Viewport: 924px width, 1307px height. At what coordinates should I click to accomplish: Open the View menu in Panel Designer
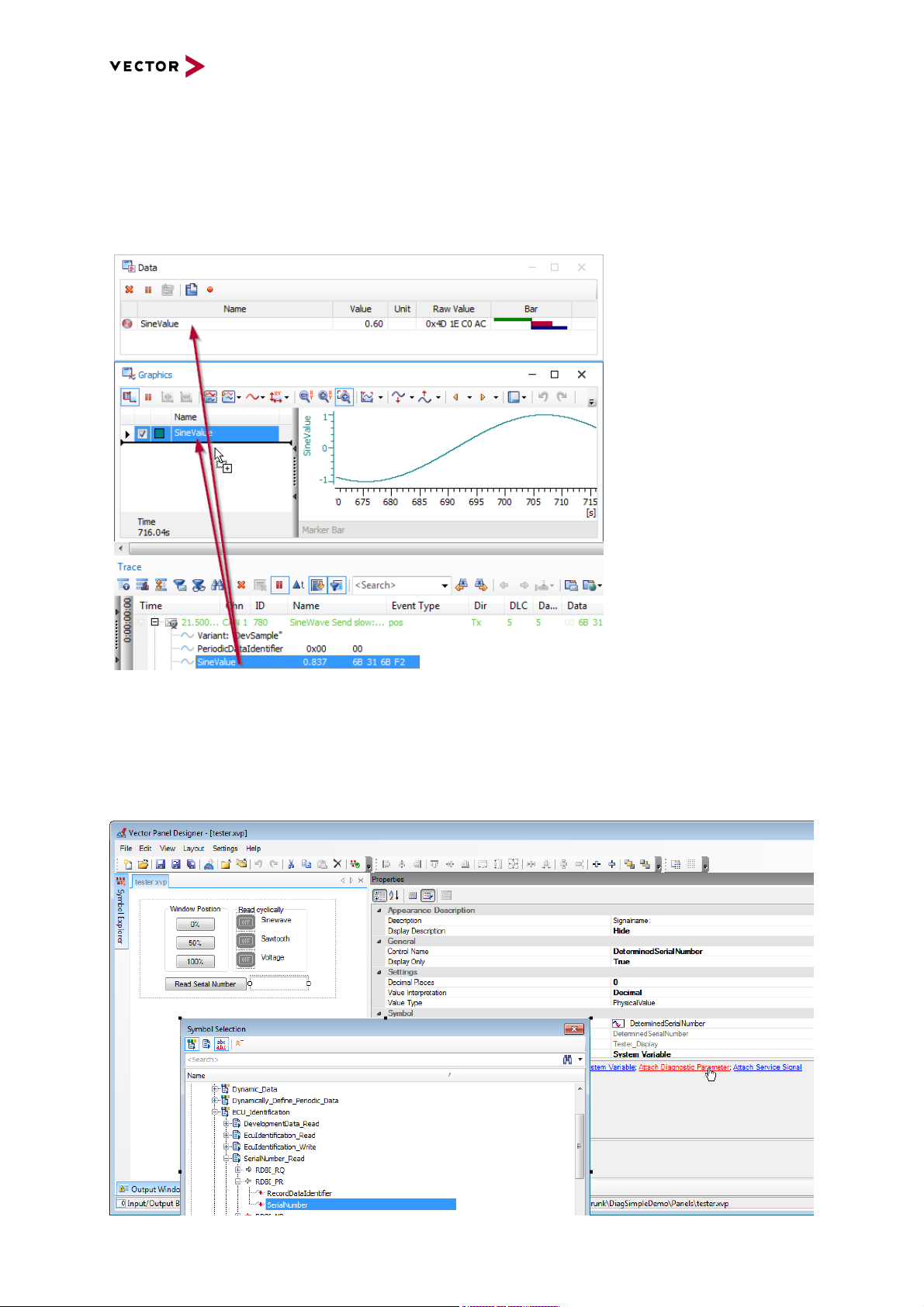pyautogui.click(x=168, y=849)
